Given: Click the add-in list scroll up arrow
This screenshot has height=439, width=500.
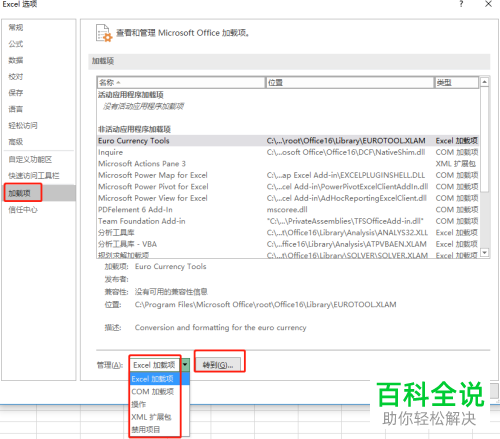Looking at the screenshot, I should (484, 82).
